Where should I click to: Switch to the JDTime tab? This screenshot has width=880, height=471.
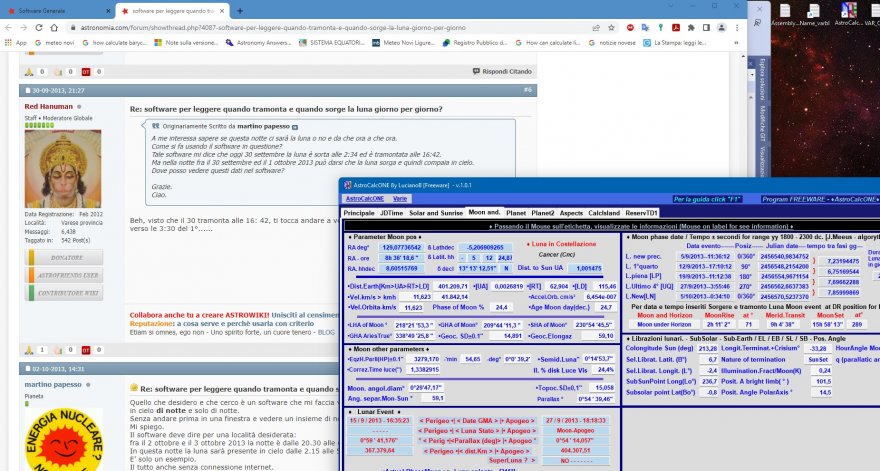[391, 213]
